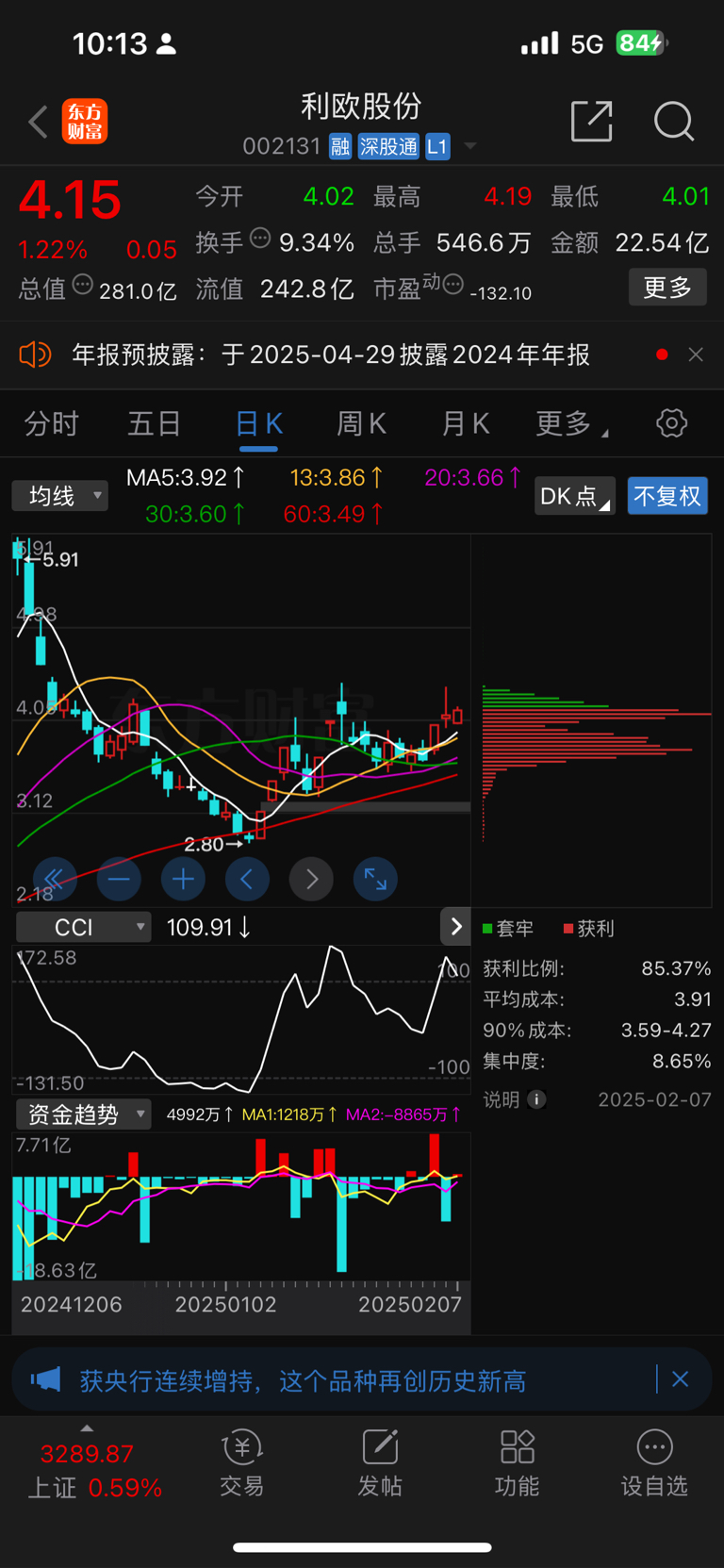Tap the 换手 info circle icon
This screenshot has width=724, height=1568.
260,239
